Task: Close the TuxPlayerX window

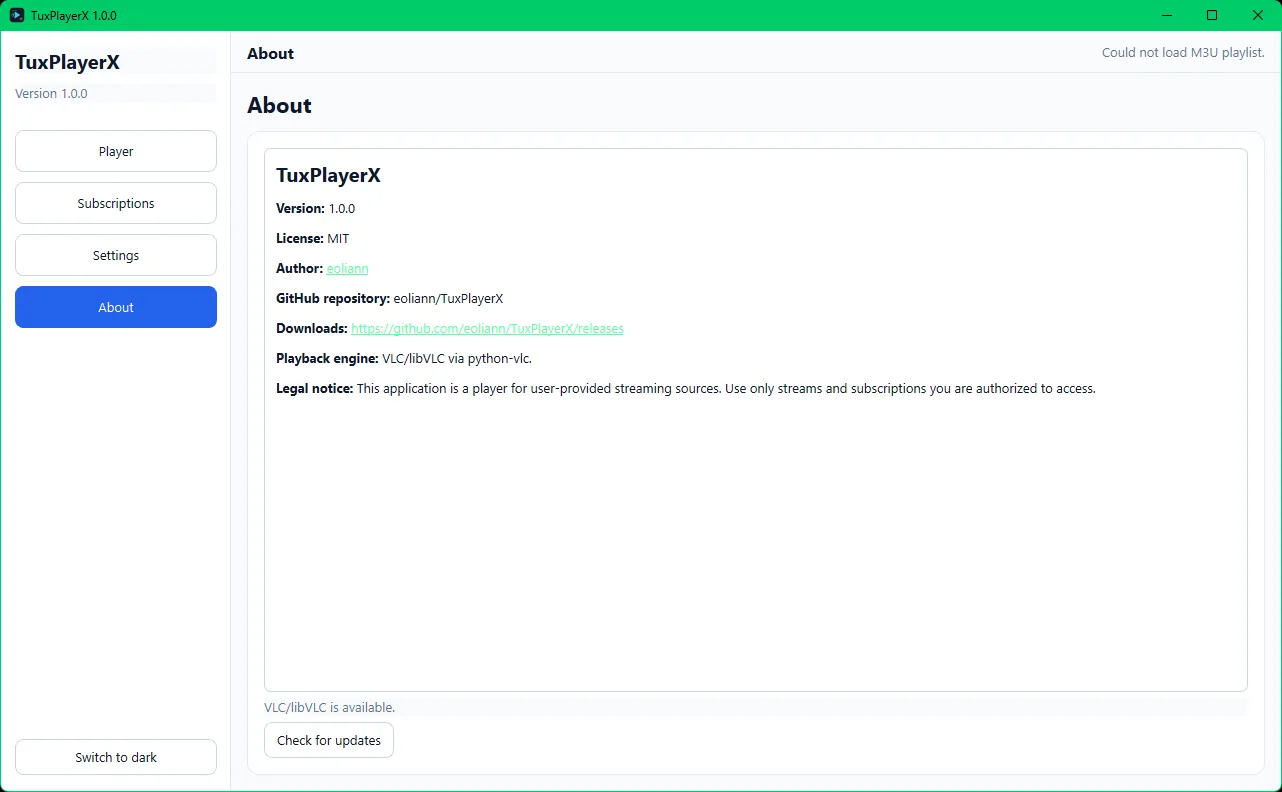Action: tap(1258, 15)
